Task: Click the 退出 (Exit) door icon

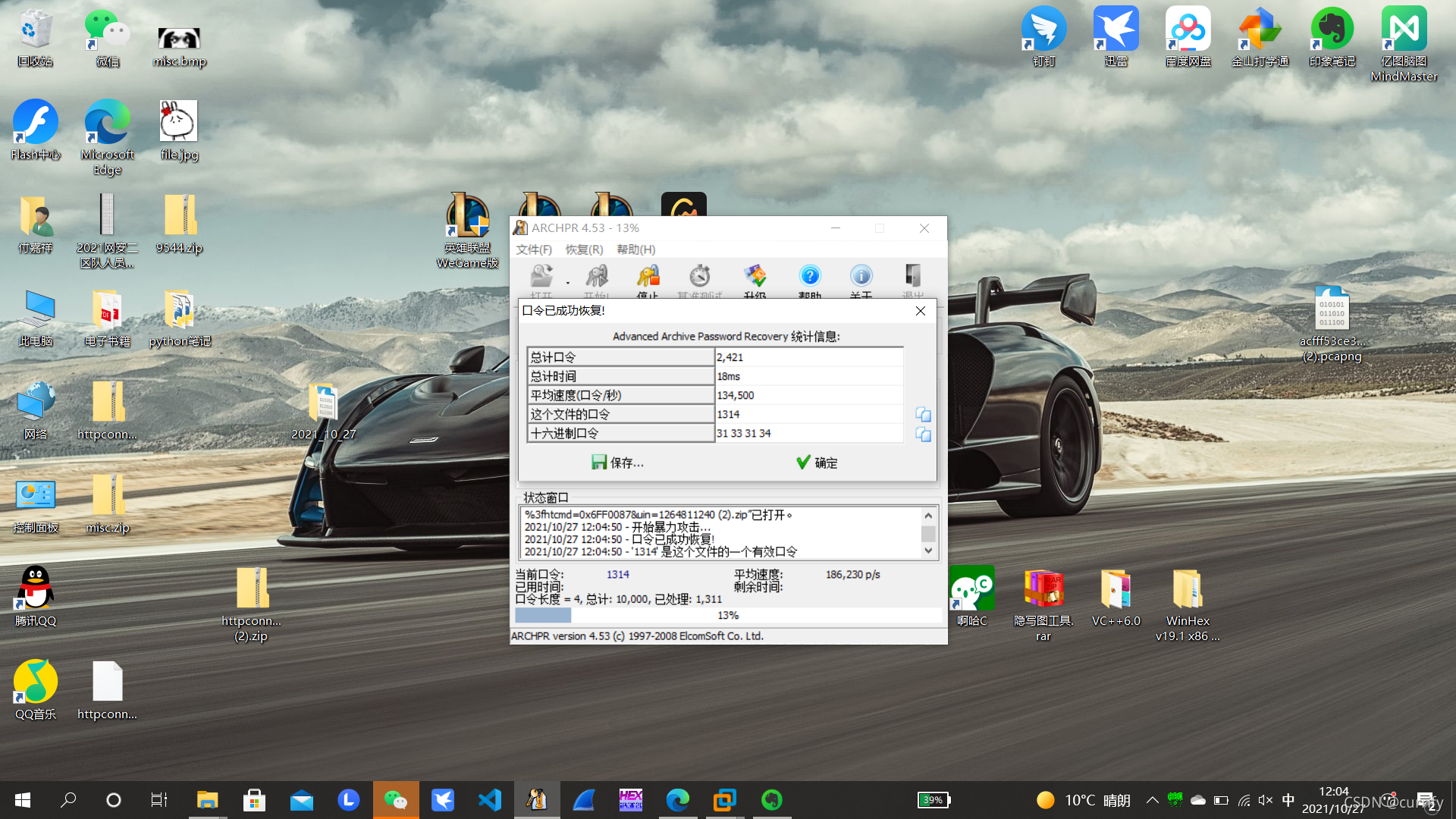Action: pyautogui.click(x=912, y=277)
